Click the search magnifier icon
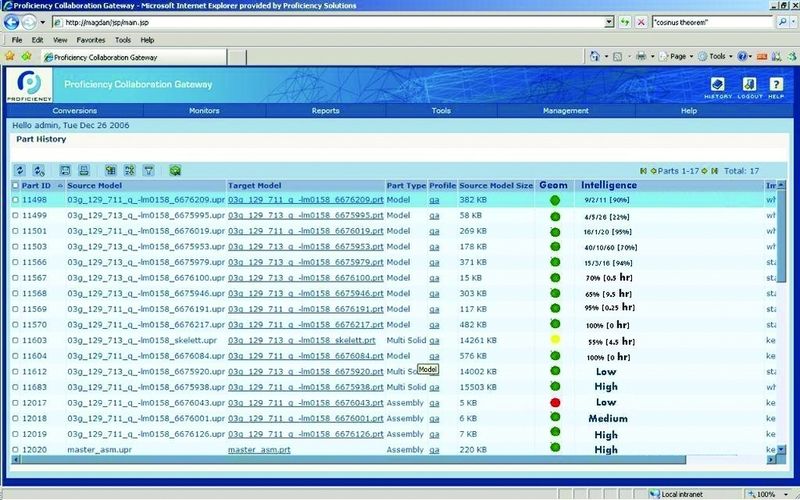Screen dimensions: 800x500 click(782, 22)
